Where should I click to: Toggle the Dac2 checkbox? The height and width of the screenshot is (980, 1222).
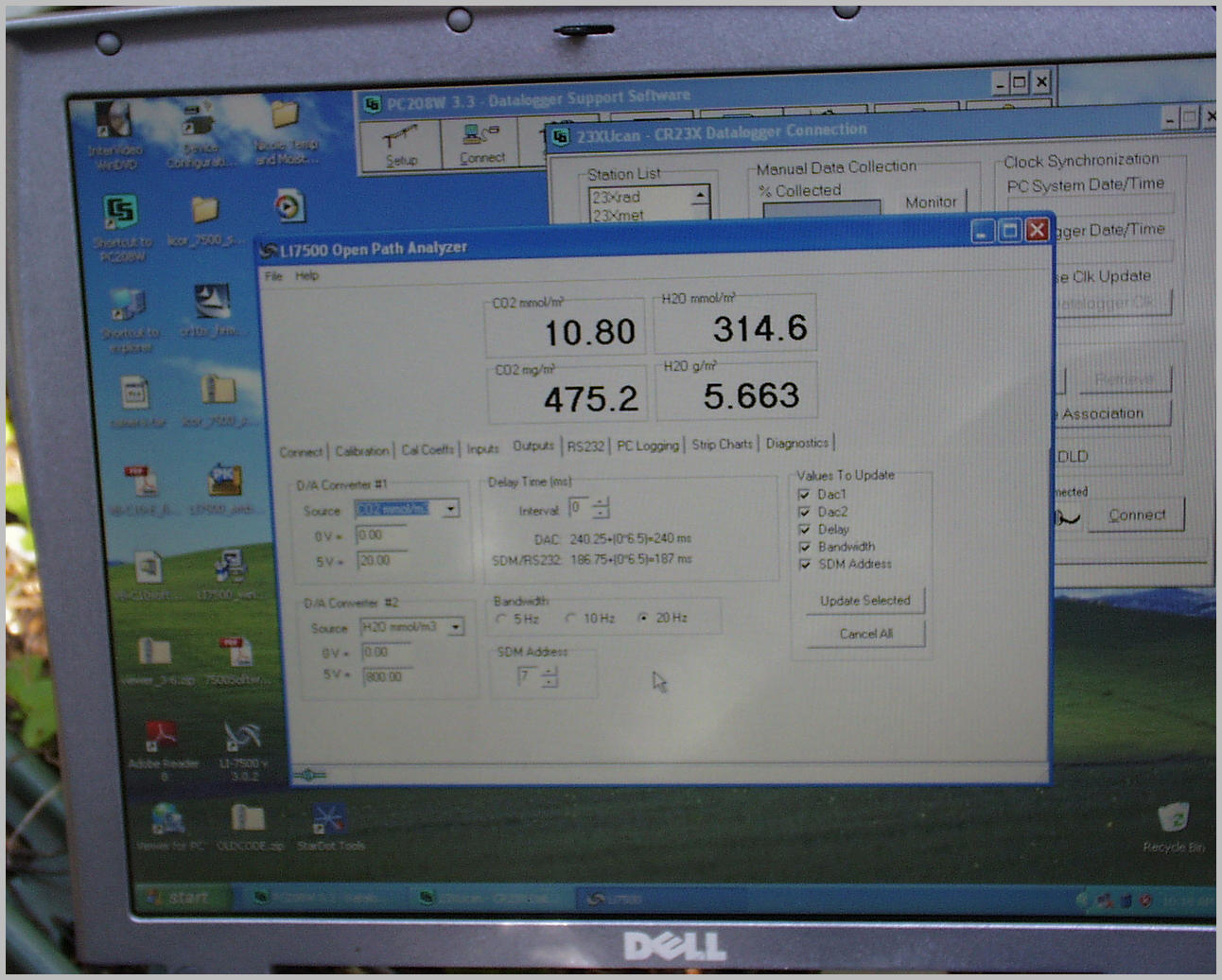[x=804, y=512]
